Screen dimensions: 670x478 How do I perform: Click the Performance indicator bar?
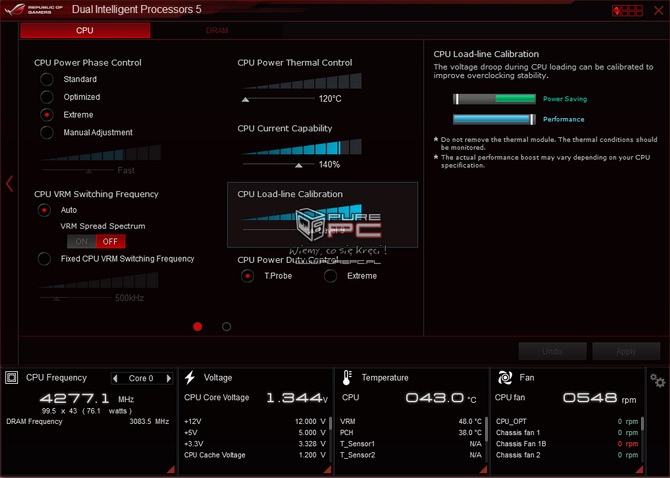[x=494, y=119]
